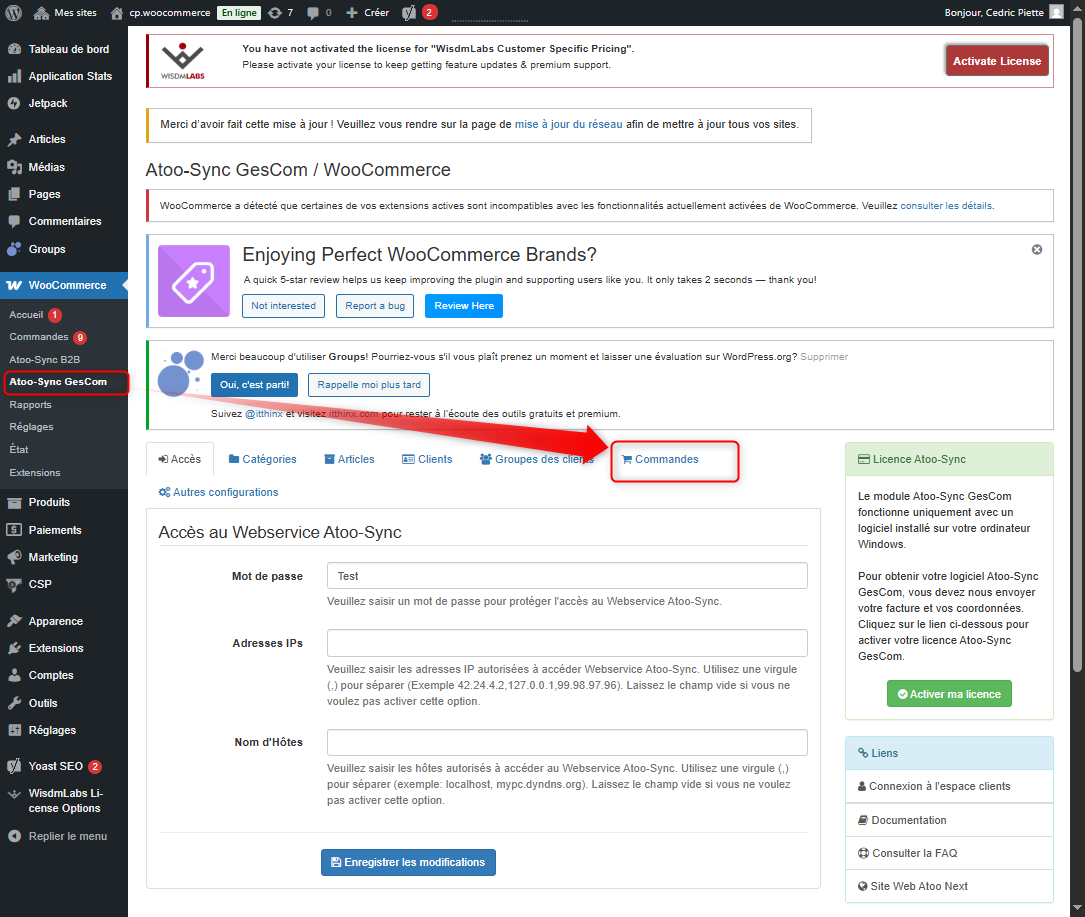Click Report a bug button

click(x=375, y=306)
